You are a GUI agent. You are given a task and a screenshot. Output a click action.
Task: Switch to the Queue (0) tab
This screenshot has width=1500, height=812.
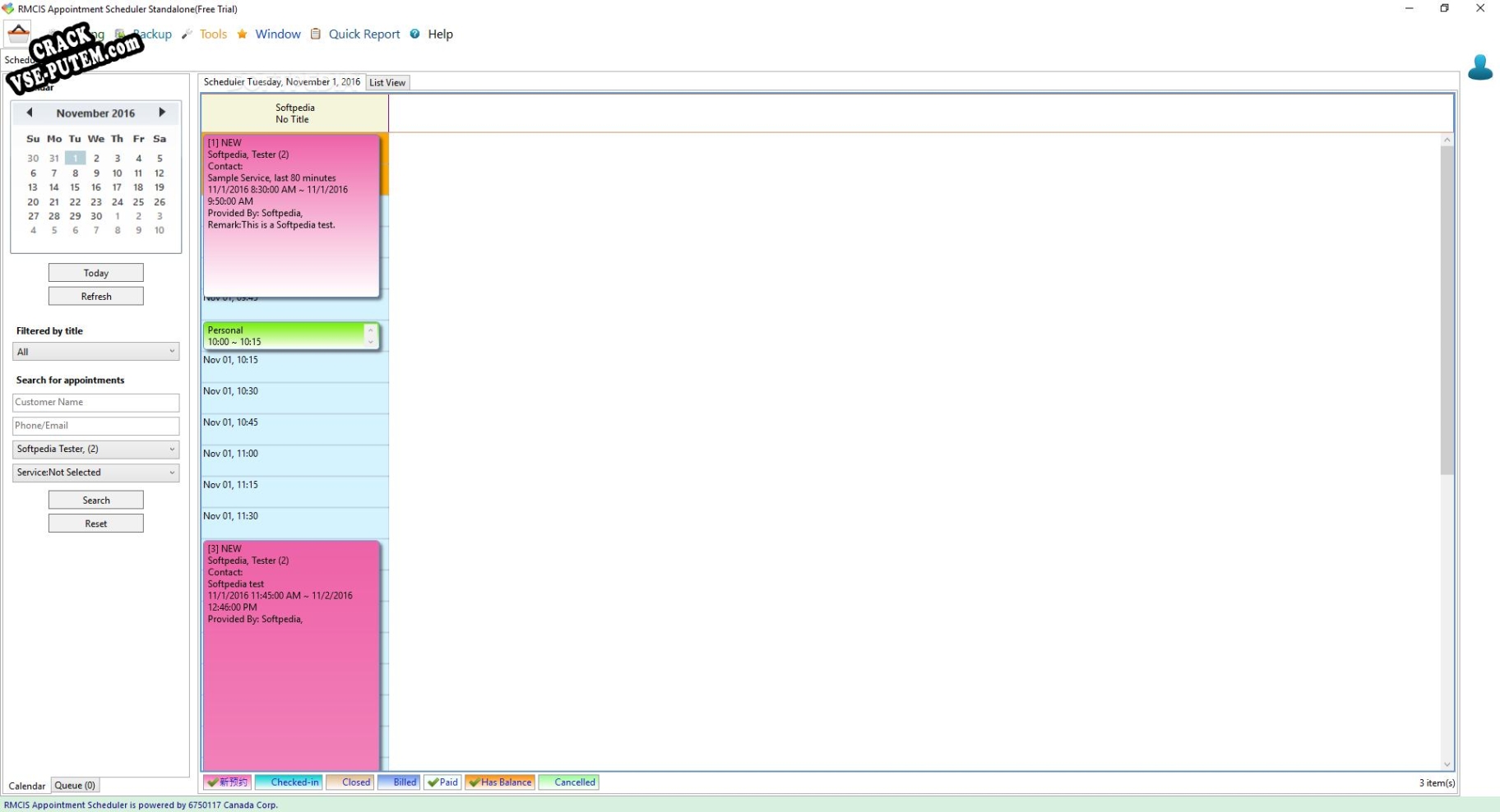point(75,786)
